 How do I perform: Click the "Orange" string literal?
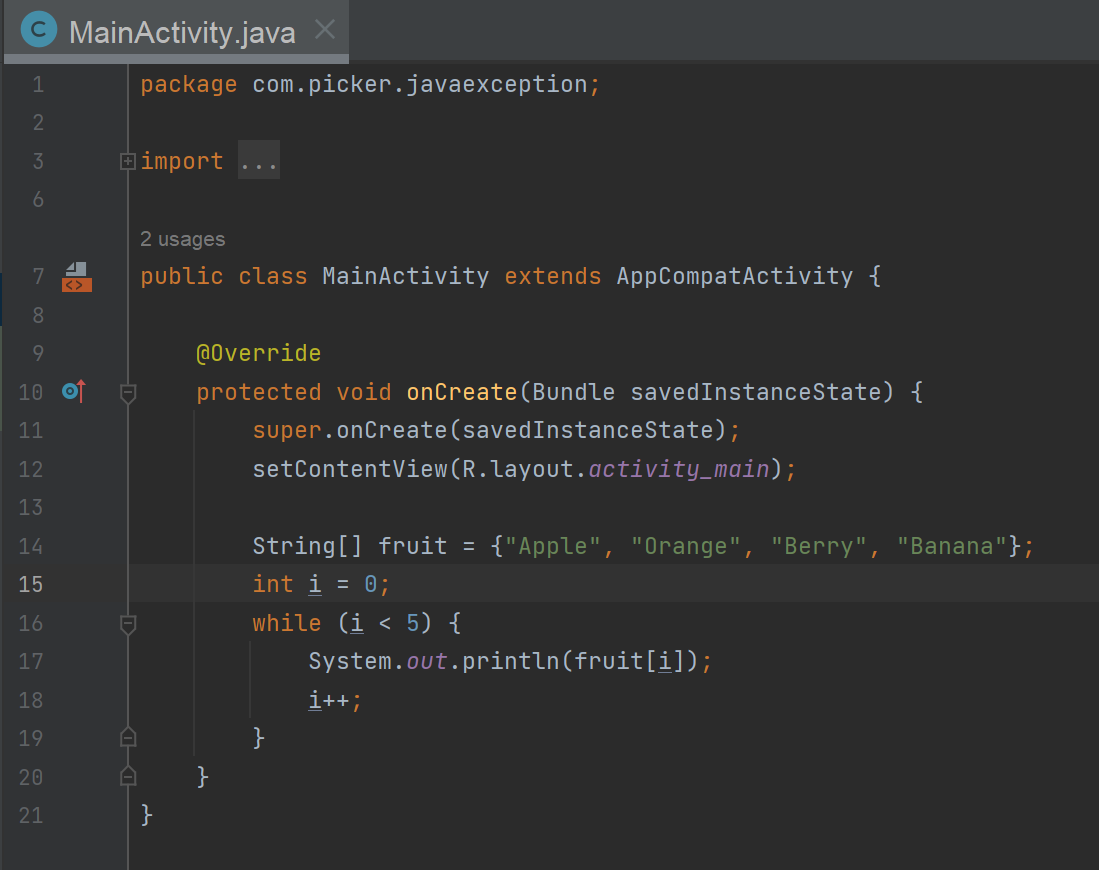click(x=686, y=545)
